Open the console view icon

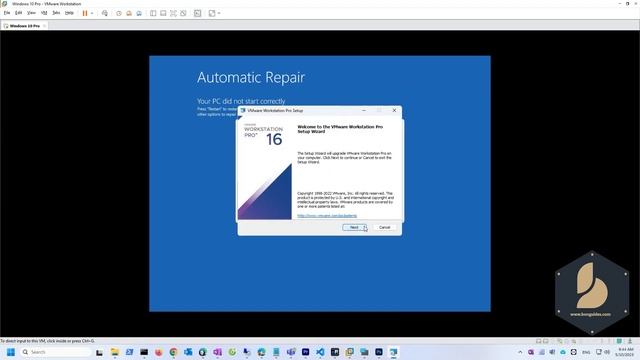(198, 13)
